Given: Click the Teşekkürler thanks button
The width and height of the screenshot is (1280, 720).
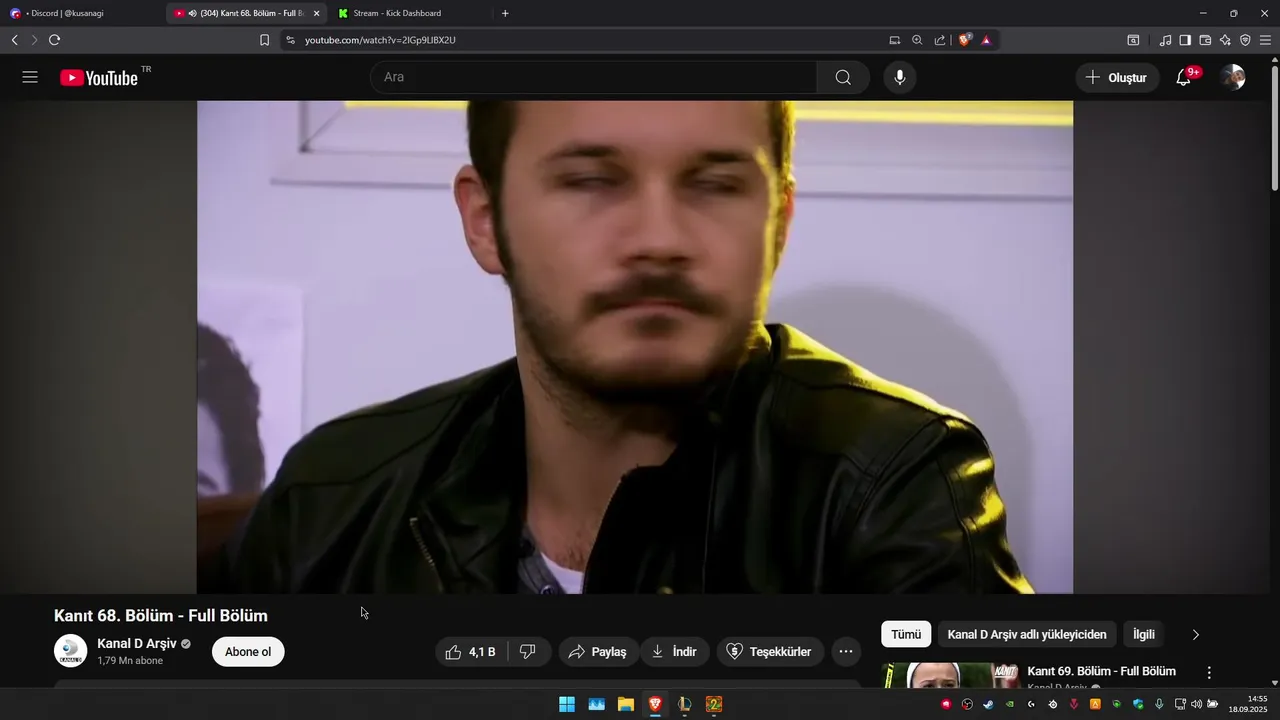Looking at the screenshot, I should pyautogui.click(x=769, y=652).
